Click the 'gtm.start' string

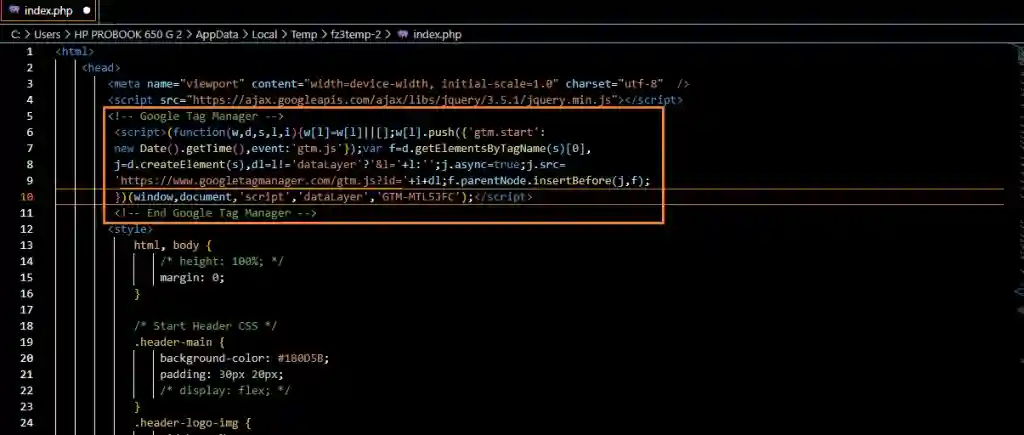504,133
